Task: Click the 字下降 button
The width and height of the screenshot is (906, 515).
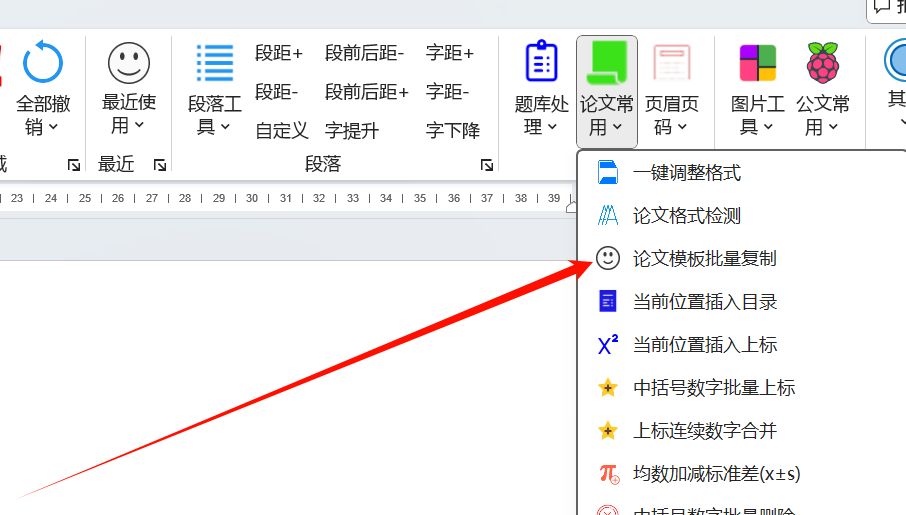Action: [x=453, y=131]
